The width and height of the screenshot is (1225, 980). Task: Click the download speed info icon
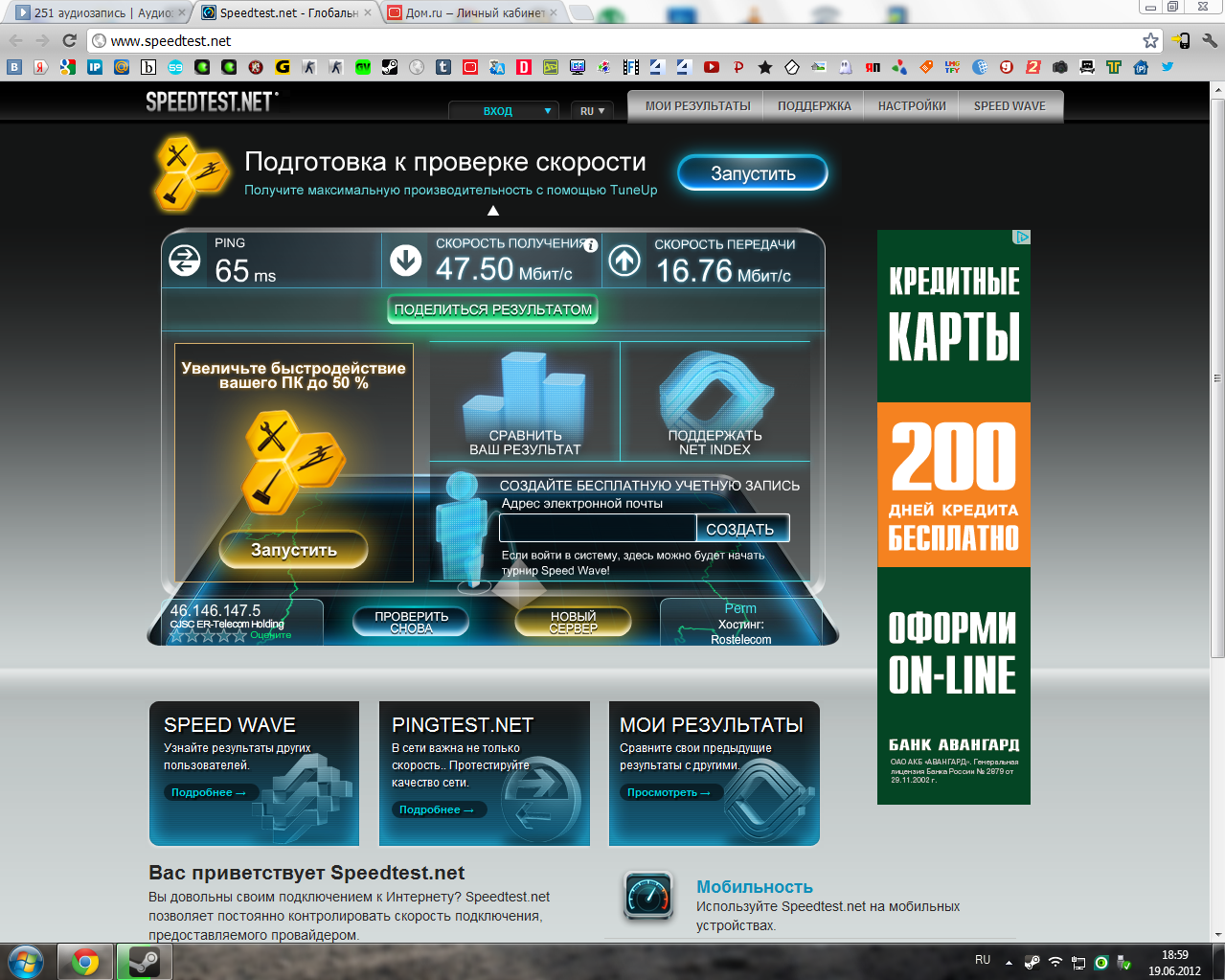click(x=591, y=245)
